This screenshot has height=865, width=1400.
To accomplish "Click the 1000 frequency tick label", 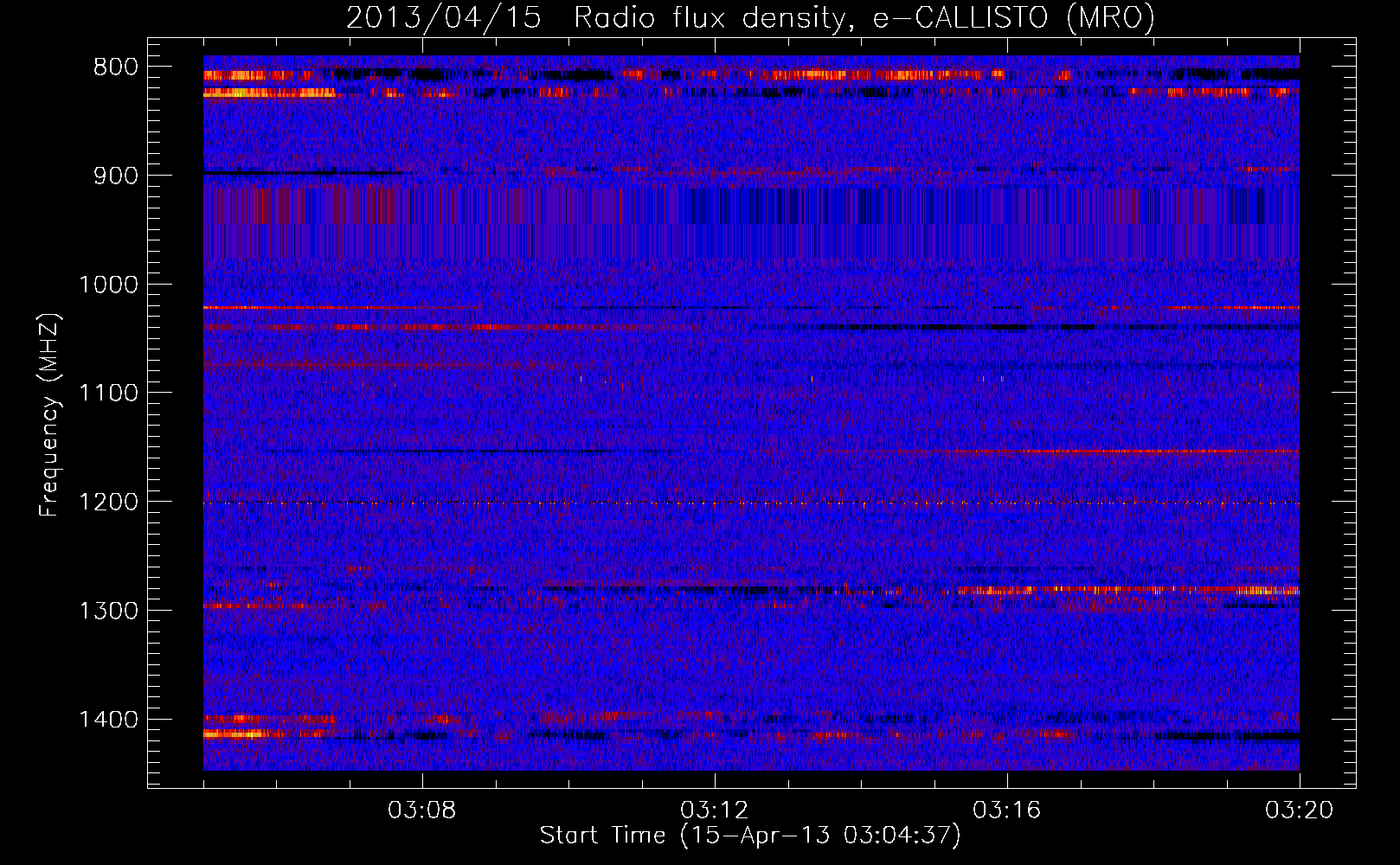I will point(108,285).
